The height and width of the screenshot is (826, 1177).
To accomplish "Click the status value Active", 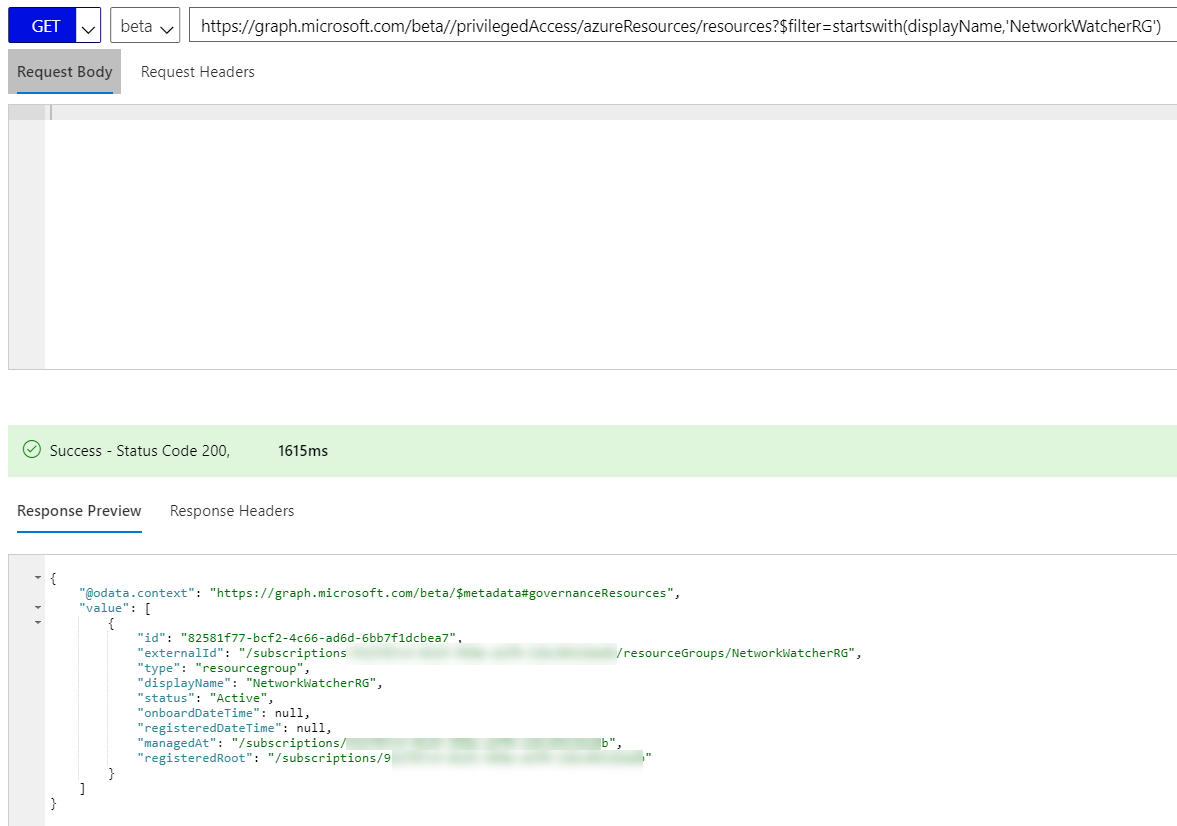I will click(229, 697).
